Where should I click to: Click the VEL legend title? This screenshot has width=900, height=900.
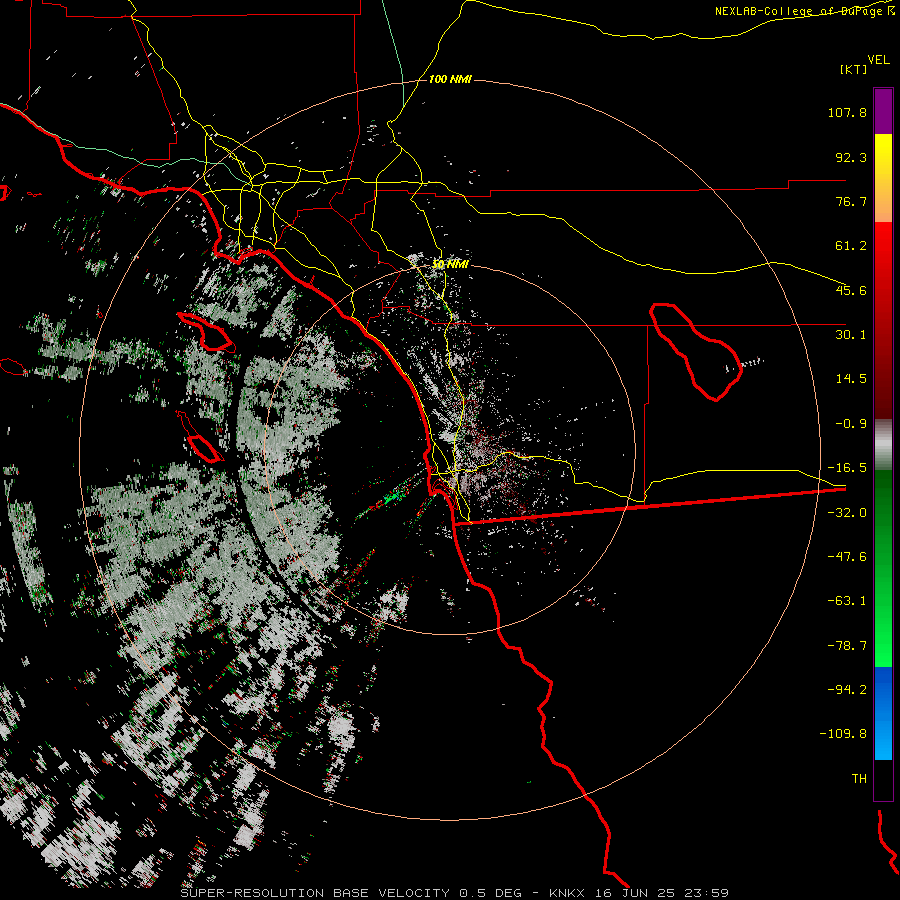click(879, 60)
